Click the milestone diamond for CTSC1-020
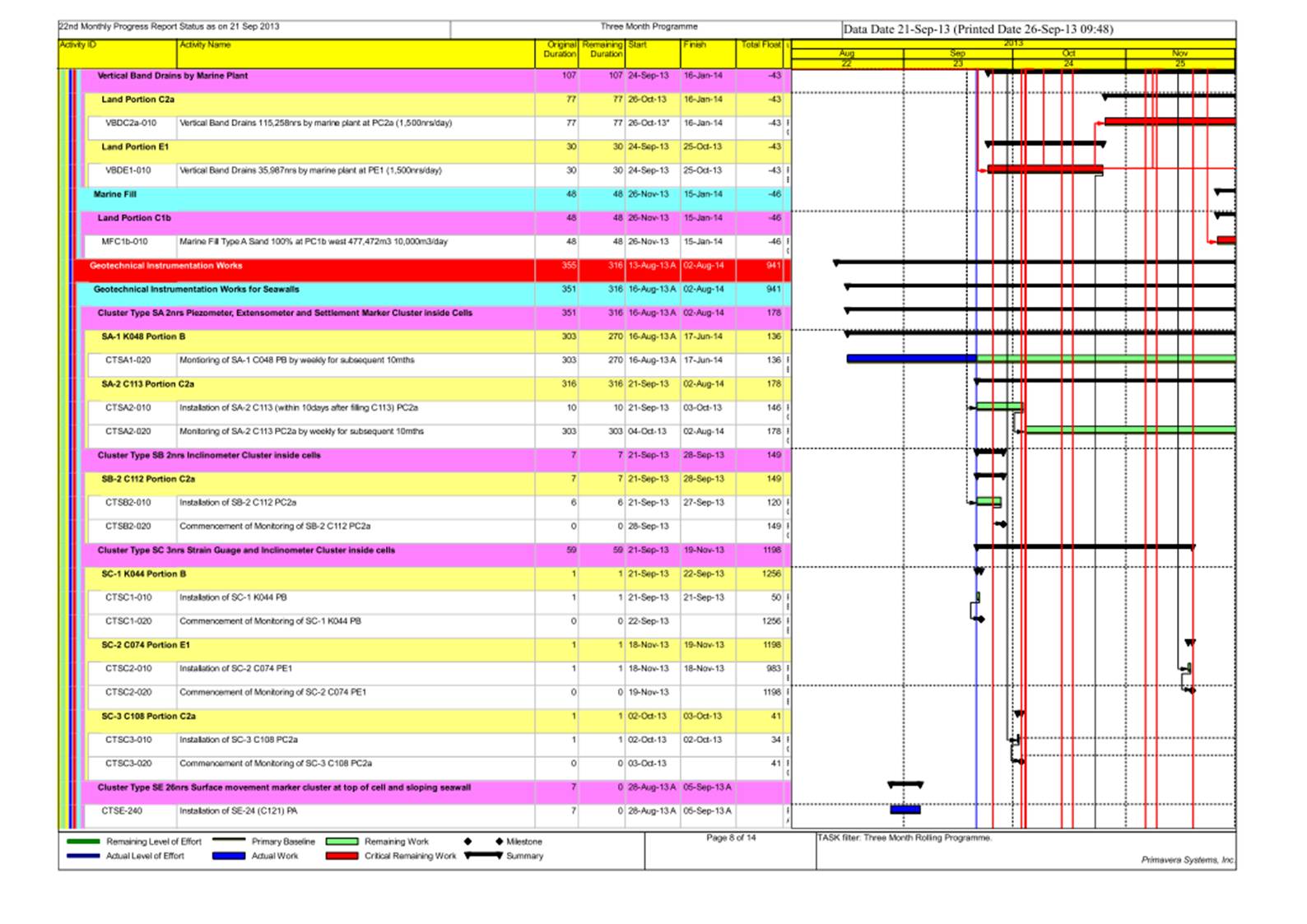This screenshot has width=1307, height=924. click(979, 619)
